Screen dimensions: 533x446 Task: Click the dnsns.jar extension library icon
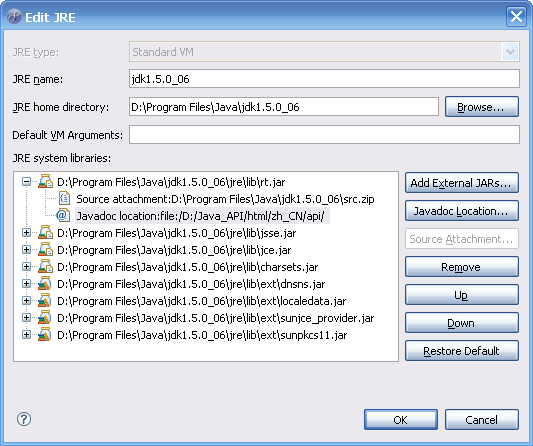[x=45, y=284]
